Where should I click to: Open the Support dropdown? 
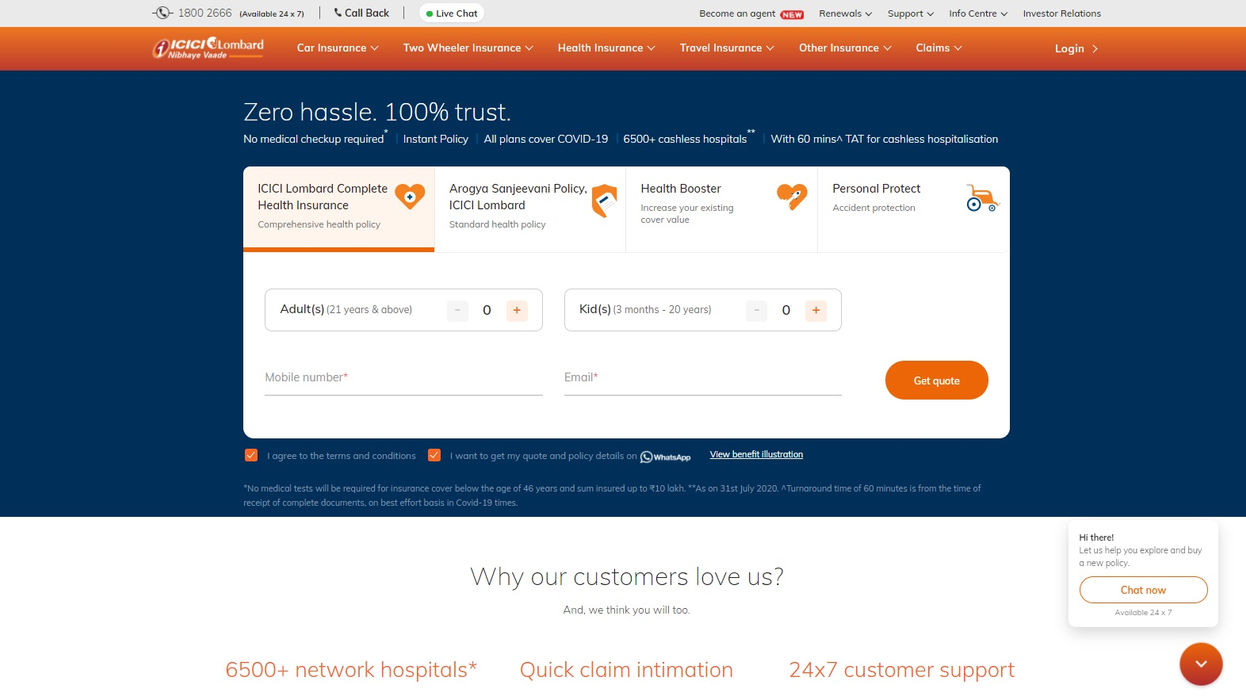click(x=910, y=13)
